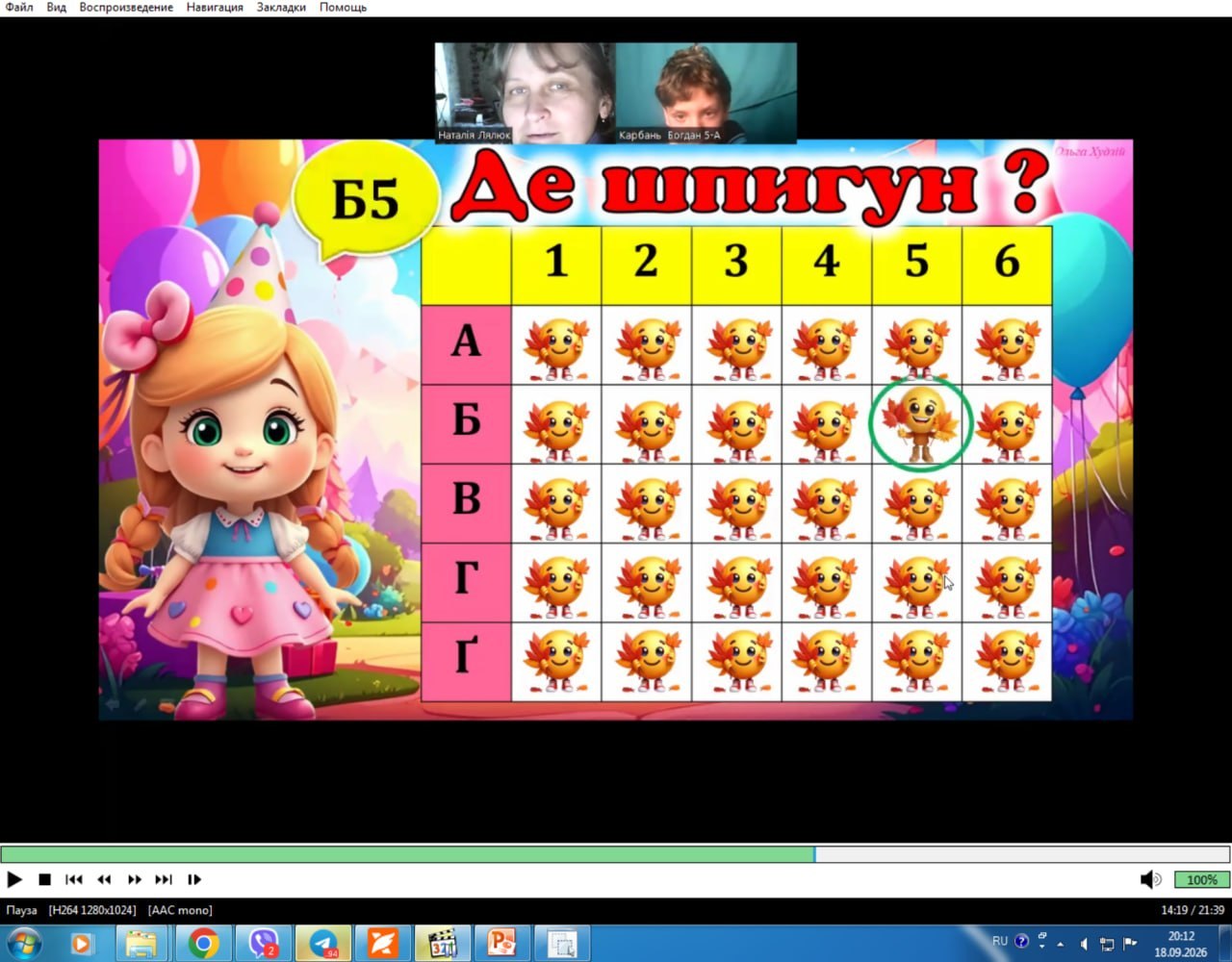Open Google Chrome from the taskbar
The width and height of the screenshot is (1232, 962).
[203, 943]
